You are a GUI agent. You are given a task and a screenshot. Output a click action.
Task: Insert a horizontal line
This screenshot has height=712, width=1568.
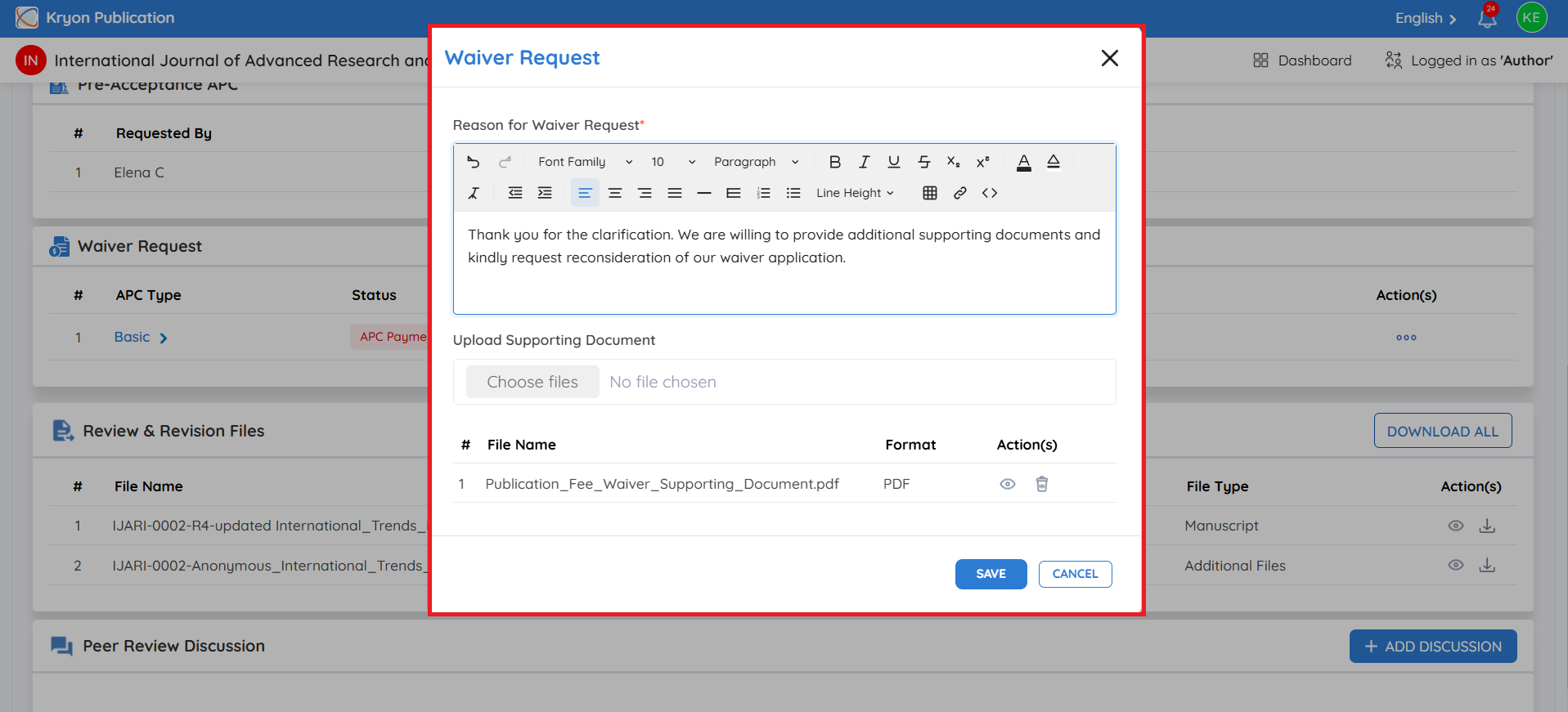(704, 193)
